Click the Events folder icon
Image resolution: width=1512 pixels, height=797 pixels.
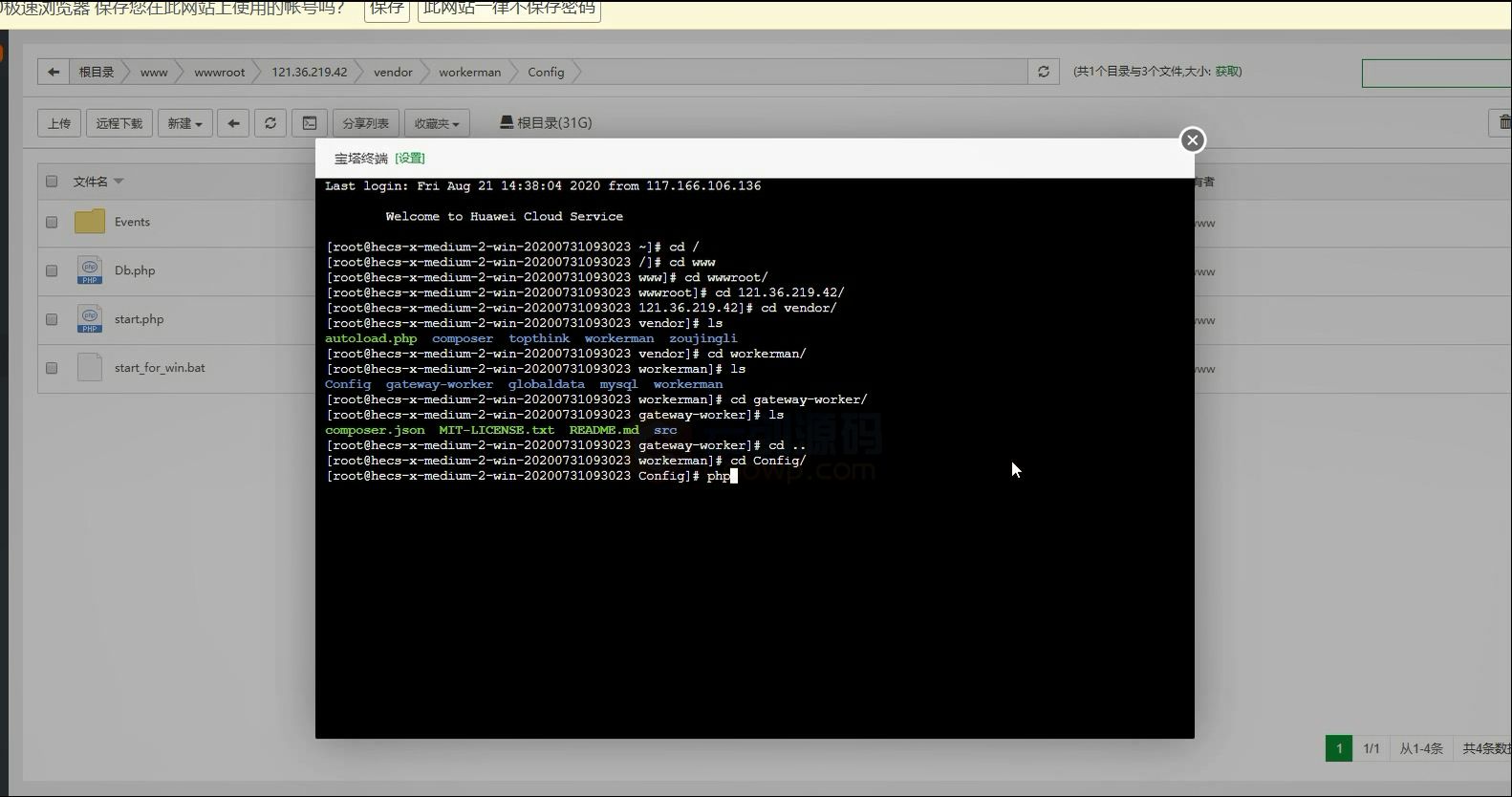click(x=90, y=222)
